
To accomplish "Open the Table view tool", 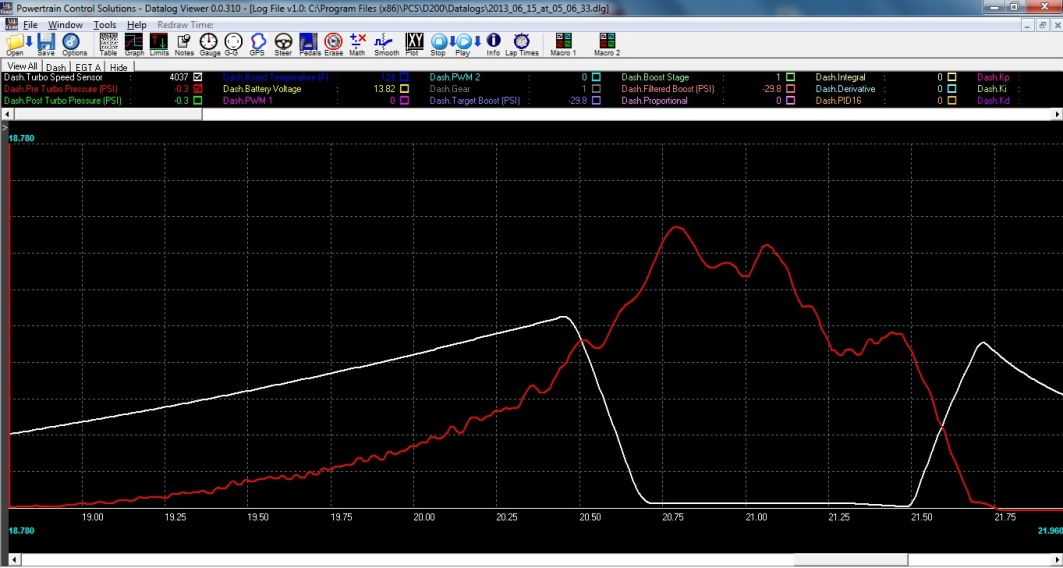I will pos(108,43).
